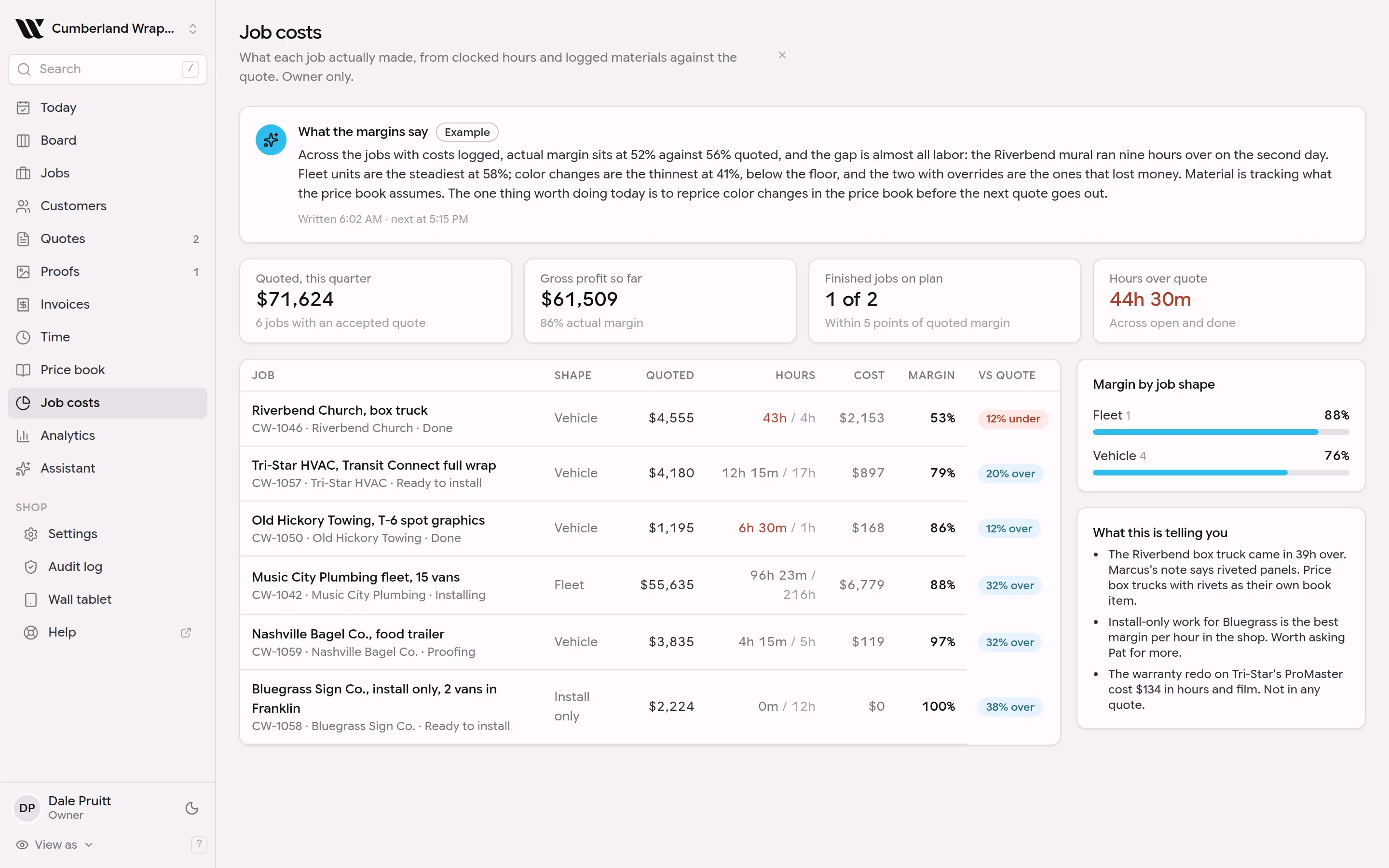
Task: Dismiss the page description with the X
Action: coord(782,55)
